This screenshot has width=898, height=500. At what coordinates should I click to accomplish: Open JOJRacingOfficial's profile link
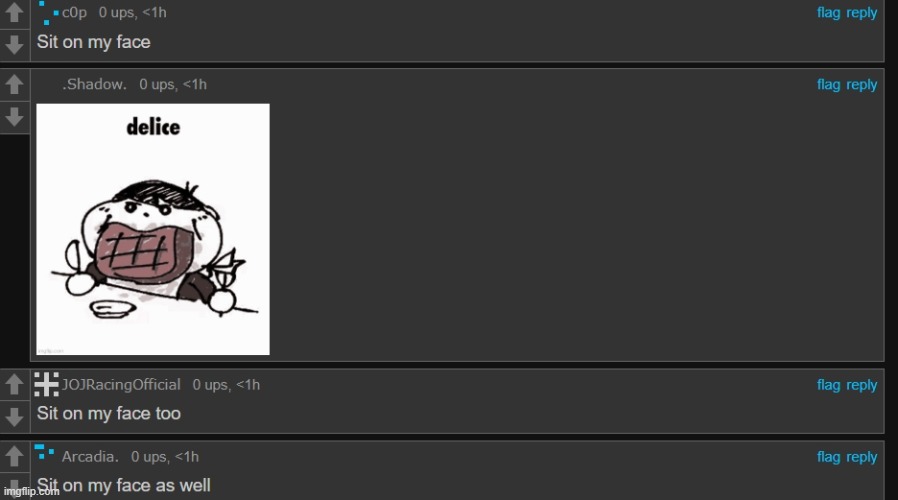coord(121,384)
